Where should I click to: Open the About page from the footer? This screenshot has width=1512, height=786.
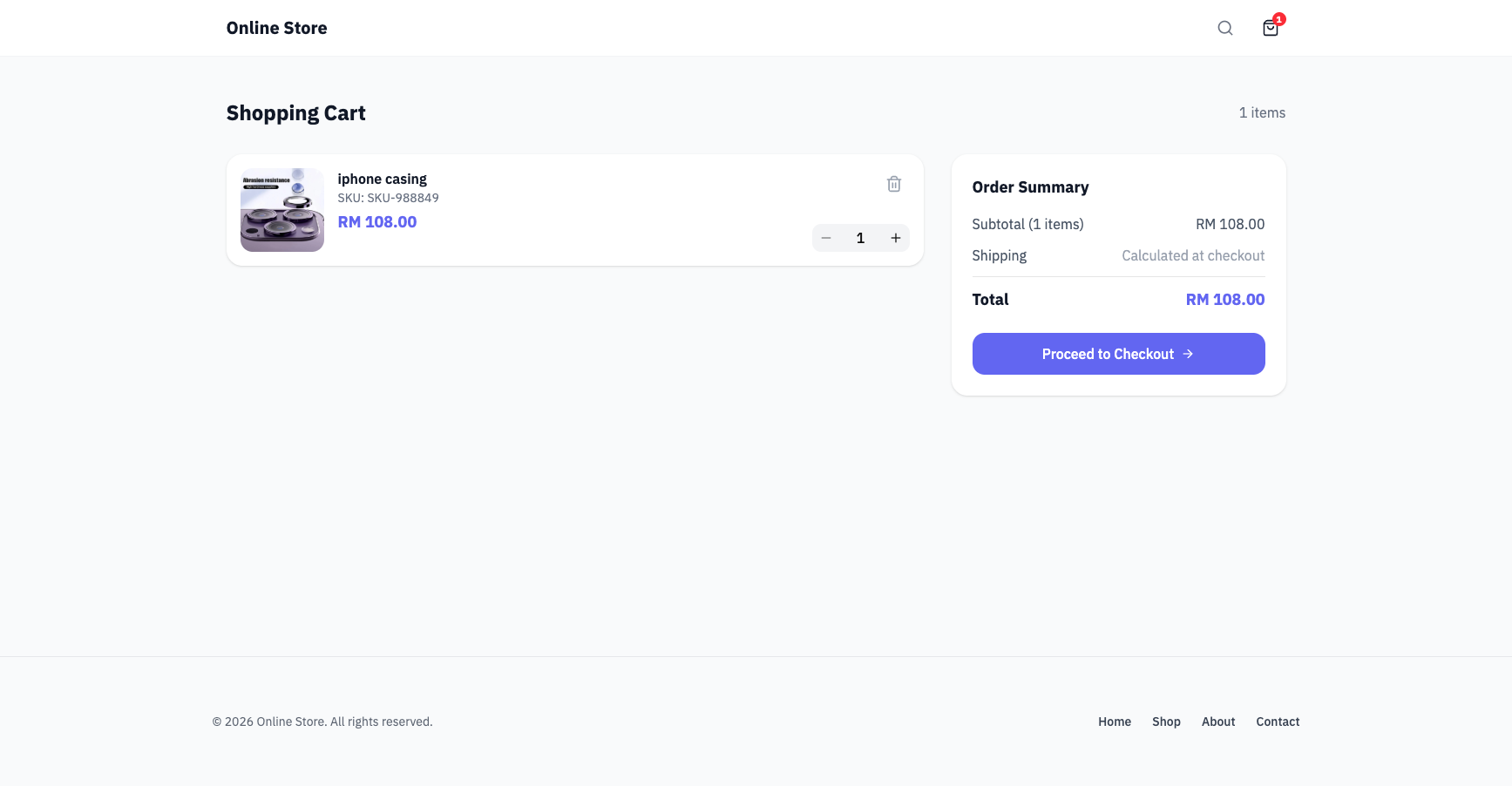[1218, 722]
